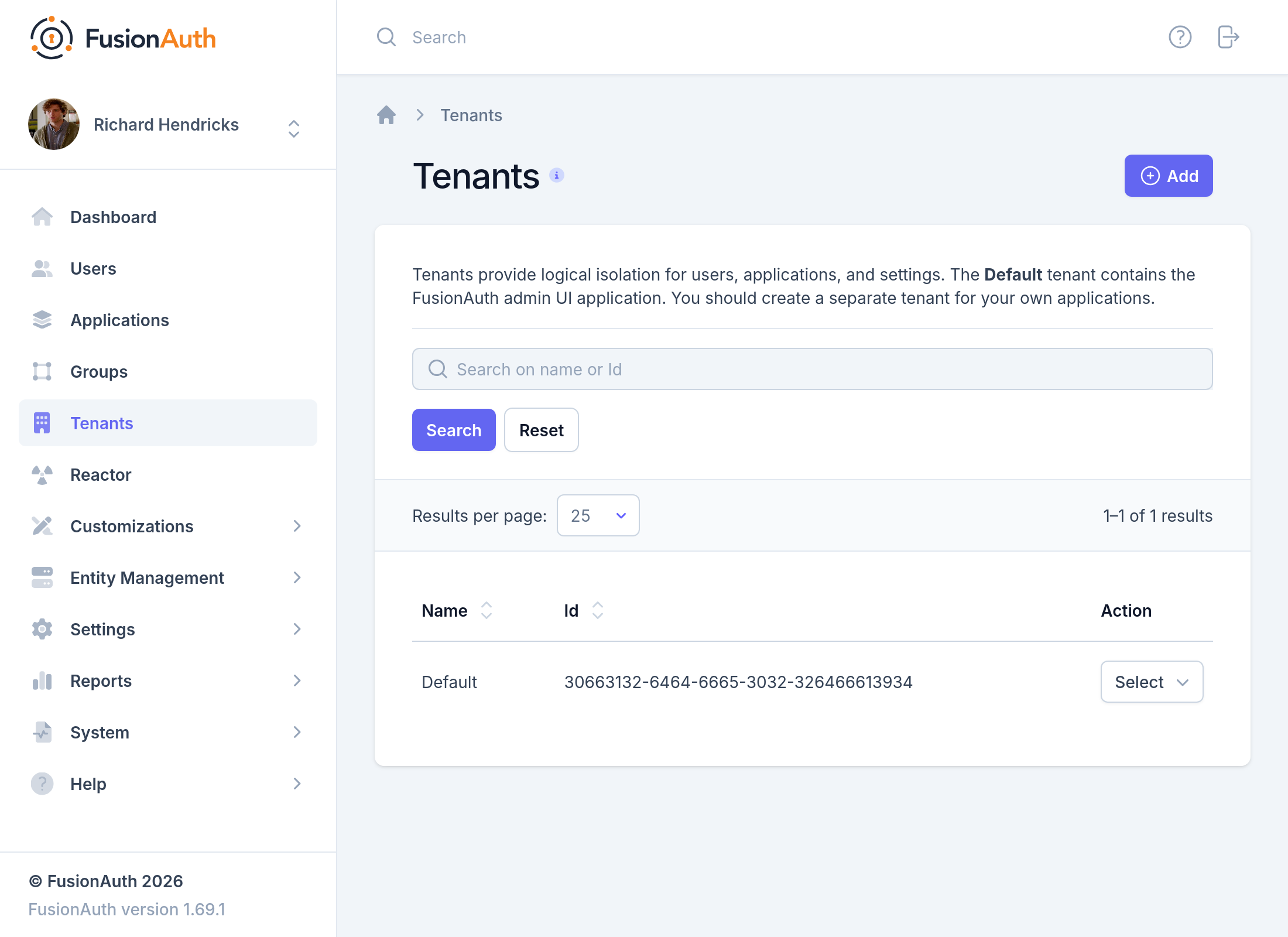Screen dimensions: 1288x937
Task: Expand the Help submenu chevron
Action: click(297, 784)
